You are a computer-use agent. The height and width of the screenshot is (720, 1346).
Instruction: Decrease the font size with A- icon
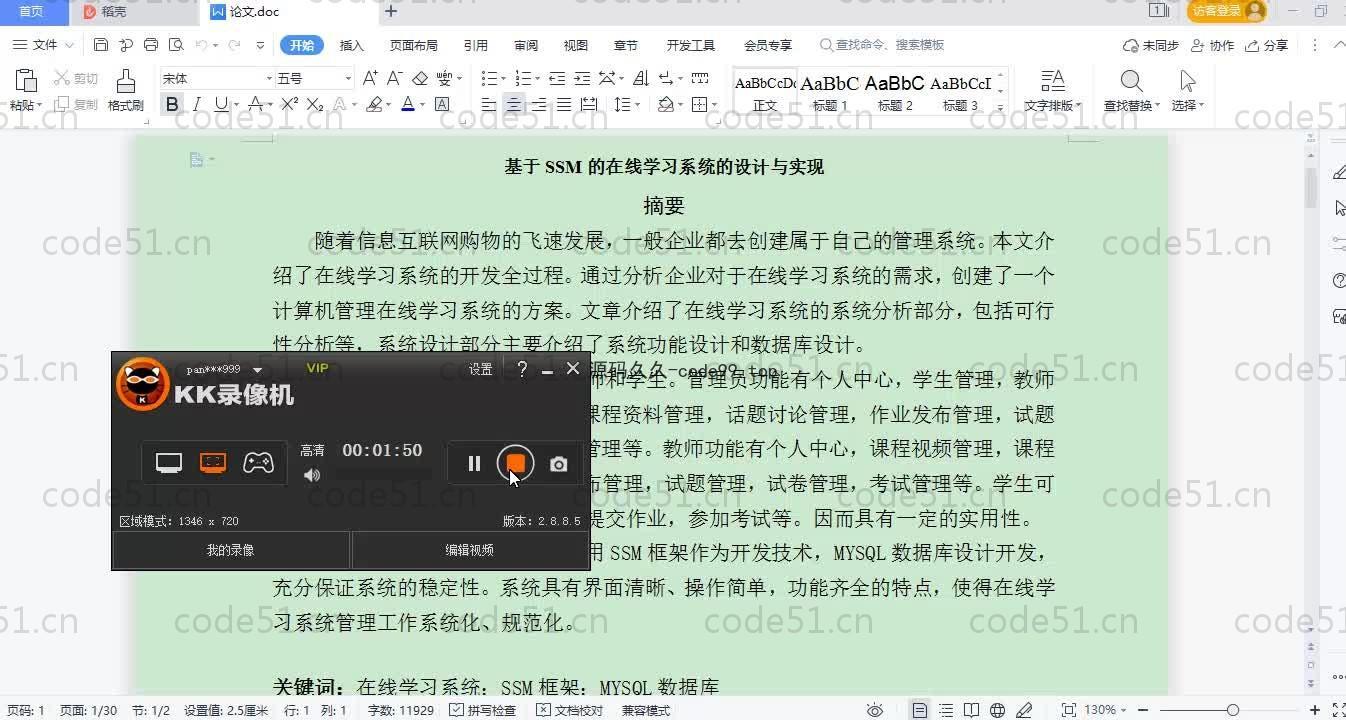394,78
